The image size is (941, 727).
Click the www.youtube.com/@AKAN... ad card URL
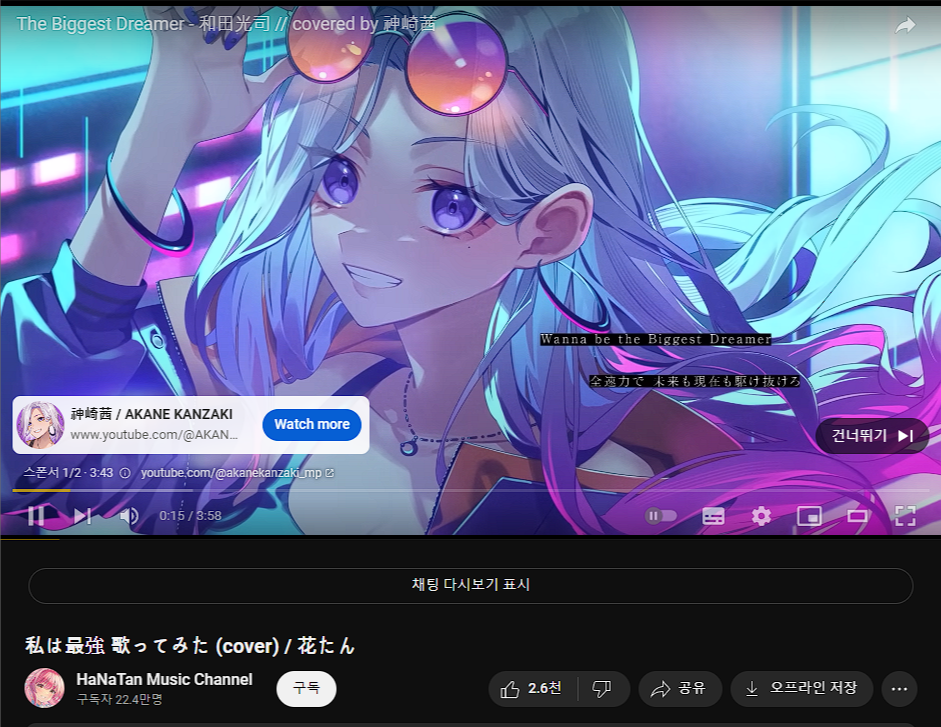coord(154,435)
